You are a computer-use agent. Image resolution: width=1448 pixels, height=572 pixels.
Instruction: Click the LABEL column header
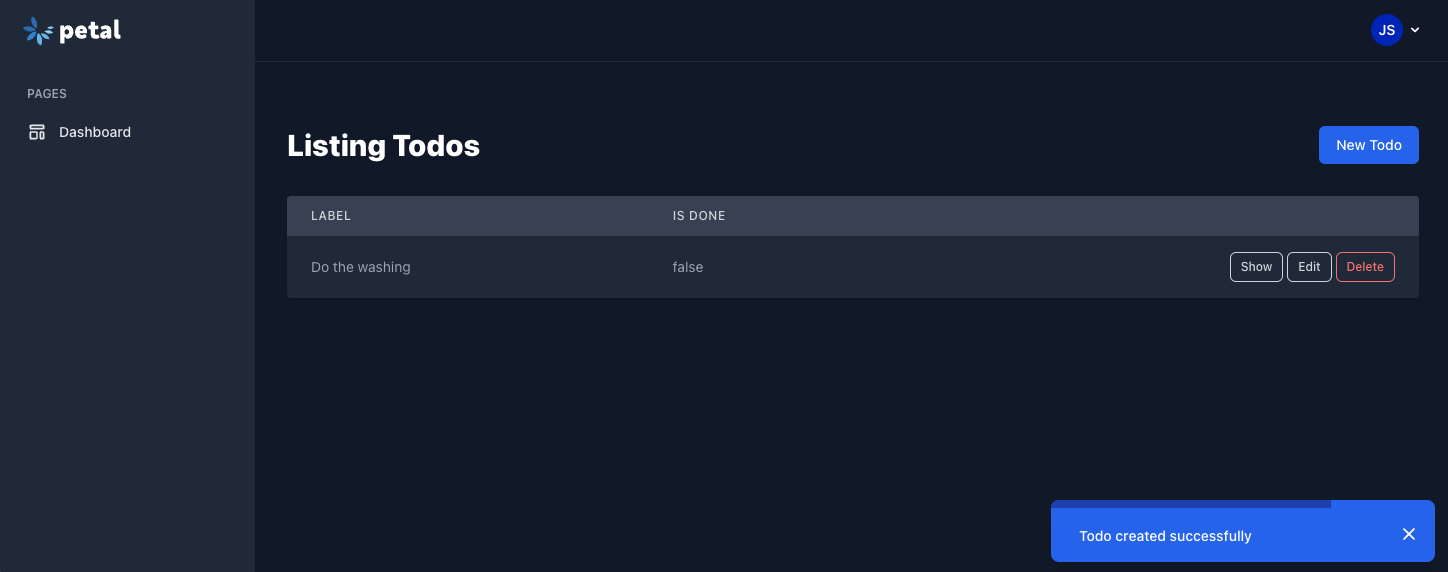[x=331, y=216]
